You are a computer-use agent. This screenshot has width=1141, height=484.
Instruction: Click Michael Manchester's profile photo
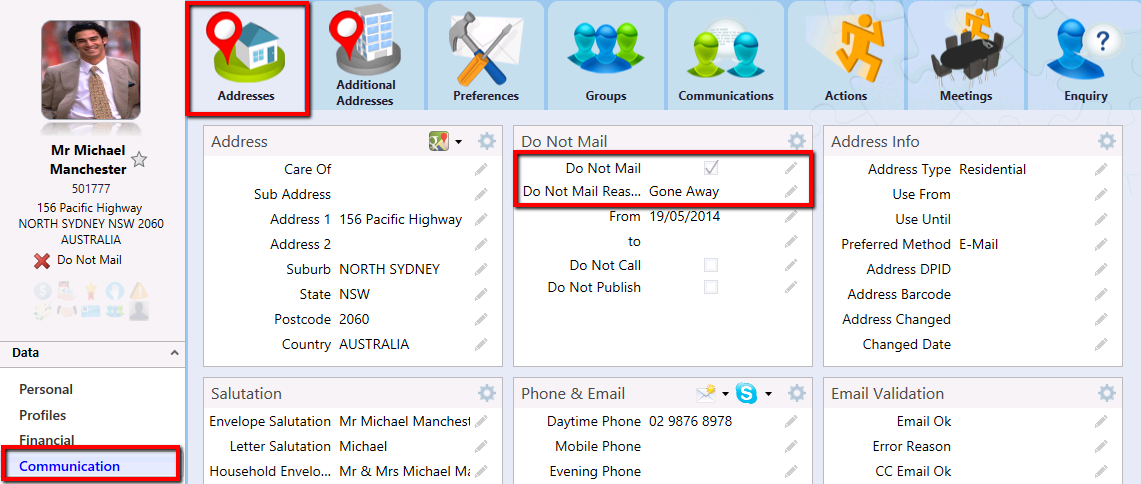tap(91, 70)
